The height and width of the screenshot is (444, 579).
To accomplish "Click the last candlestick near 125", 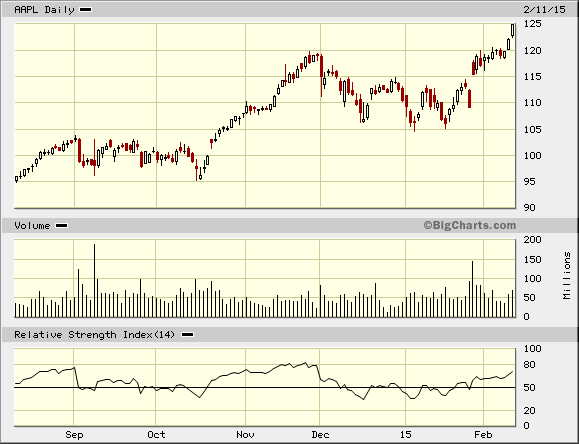I will 513,30.
